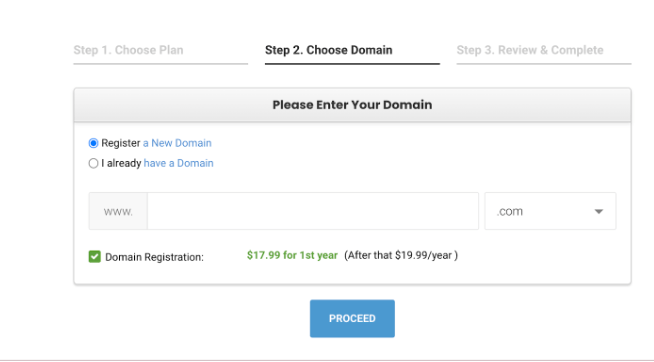Click the "I already" text beside second radio
654x362 pixels.
(121, 163)
